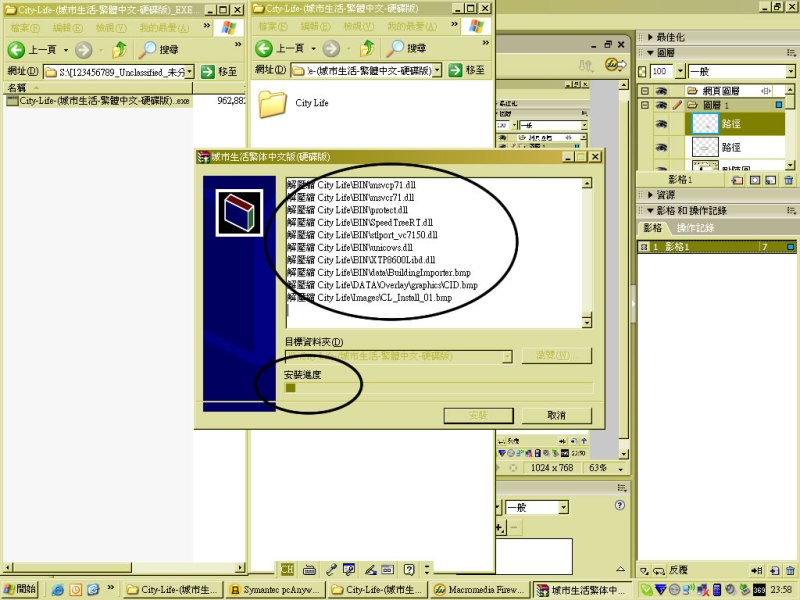Open 編輯(E) menu in left Explorer
Screen dimensions: 800x600
click(68, 28)
